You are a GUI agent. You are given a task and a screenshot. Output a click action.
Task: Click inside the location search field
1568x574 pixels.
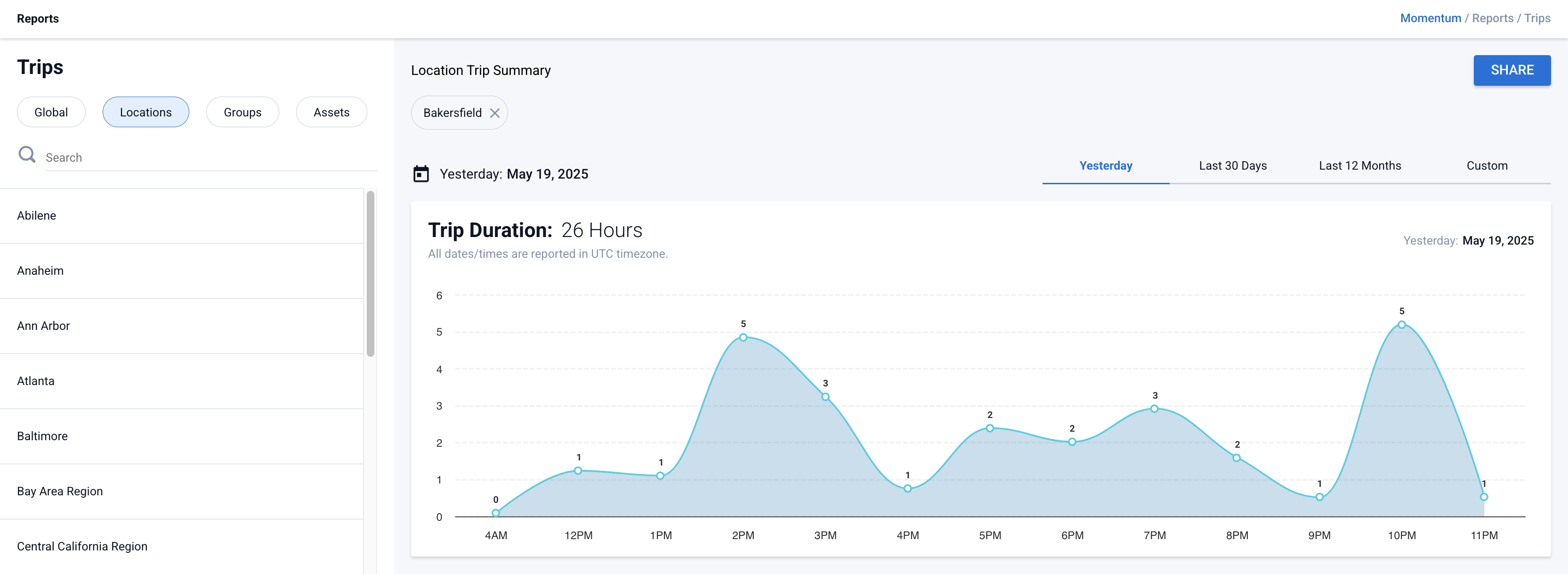pos(183,156)
